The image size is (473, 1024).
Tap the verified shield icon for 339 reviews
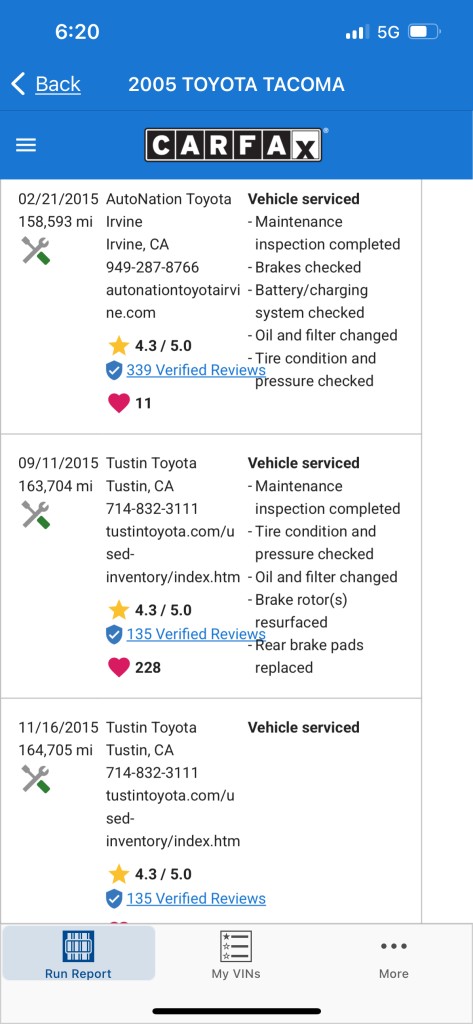point(114,370)
